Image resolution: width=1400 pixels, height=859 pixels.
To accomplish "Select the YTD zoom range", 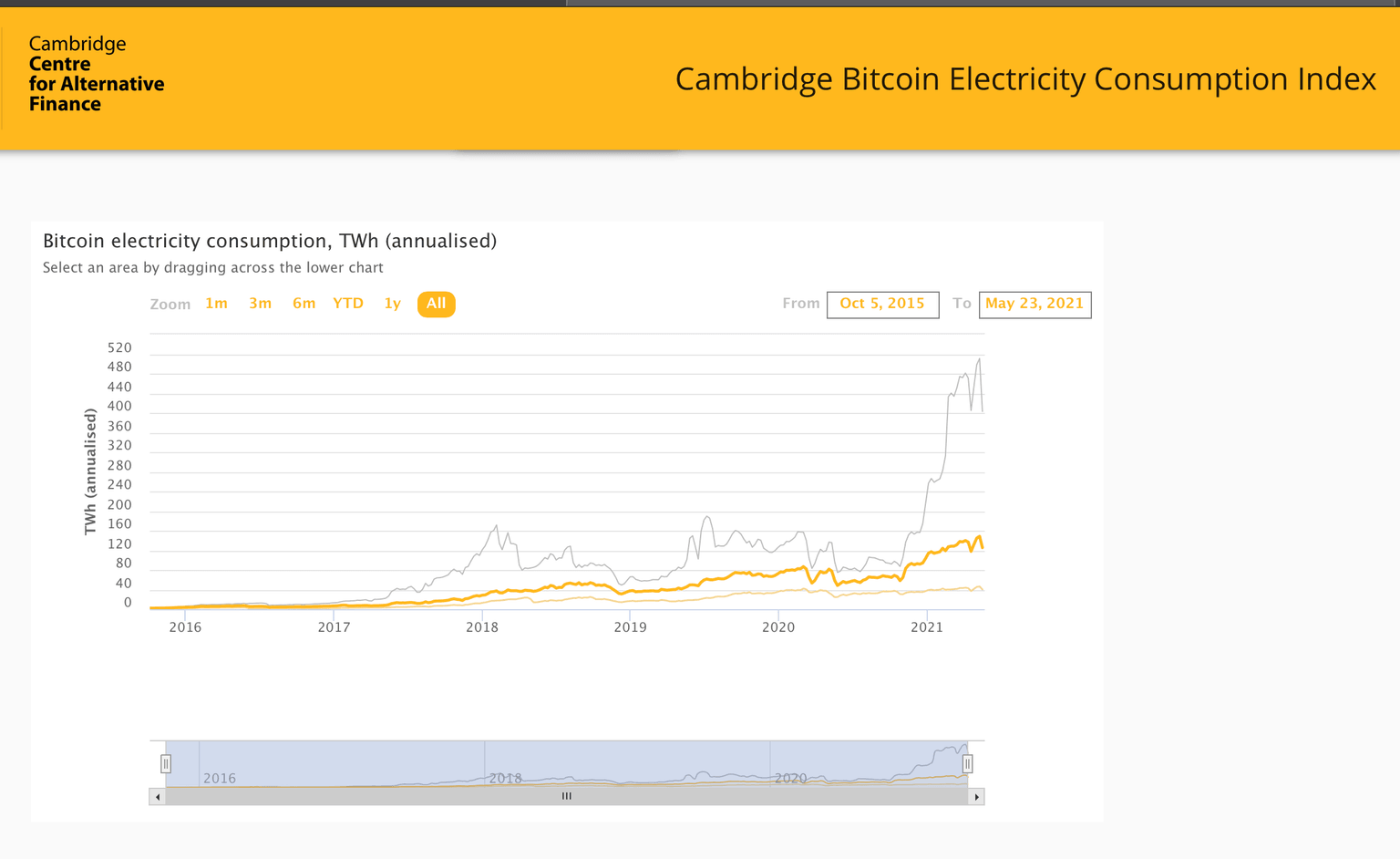I will click(348, 304).
